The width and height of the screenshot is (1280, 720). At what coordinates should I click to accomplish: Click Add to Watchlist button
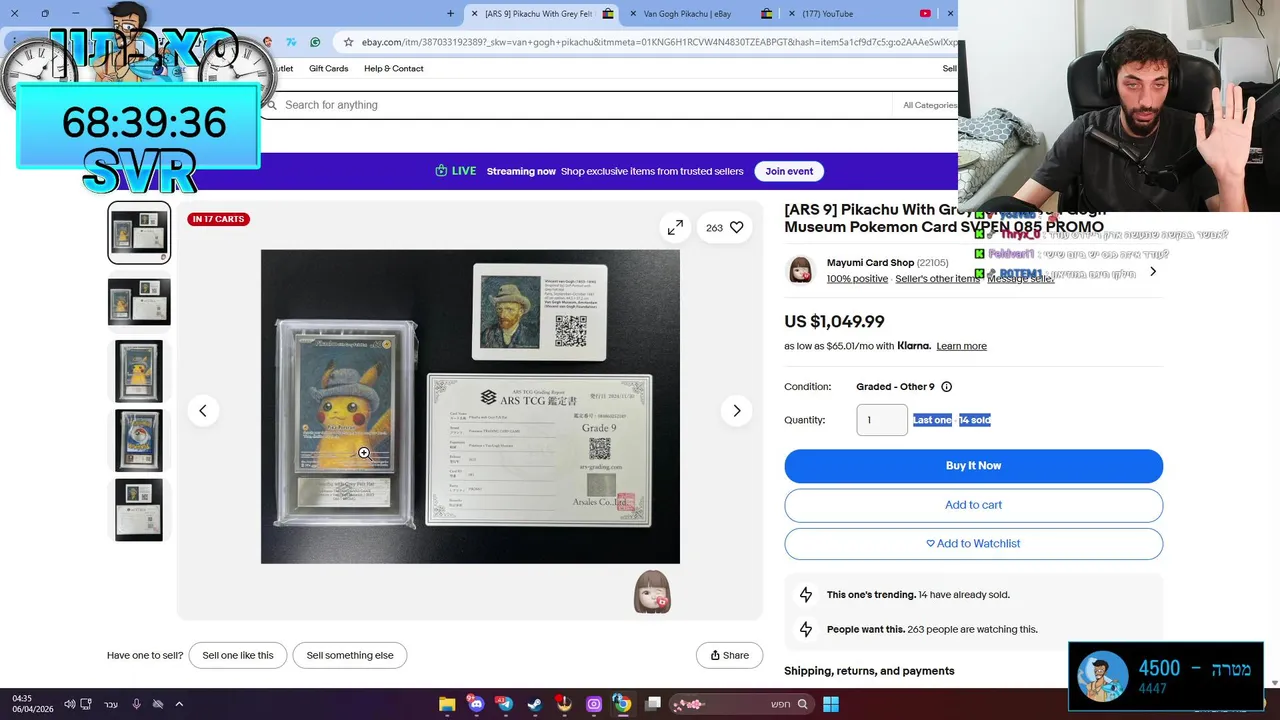coord(973,544)
